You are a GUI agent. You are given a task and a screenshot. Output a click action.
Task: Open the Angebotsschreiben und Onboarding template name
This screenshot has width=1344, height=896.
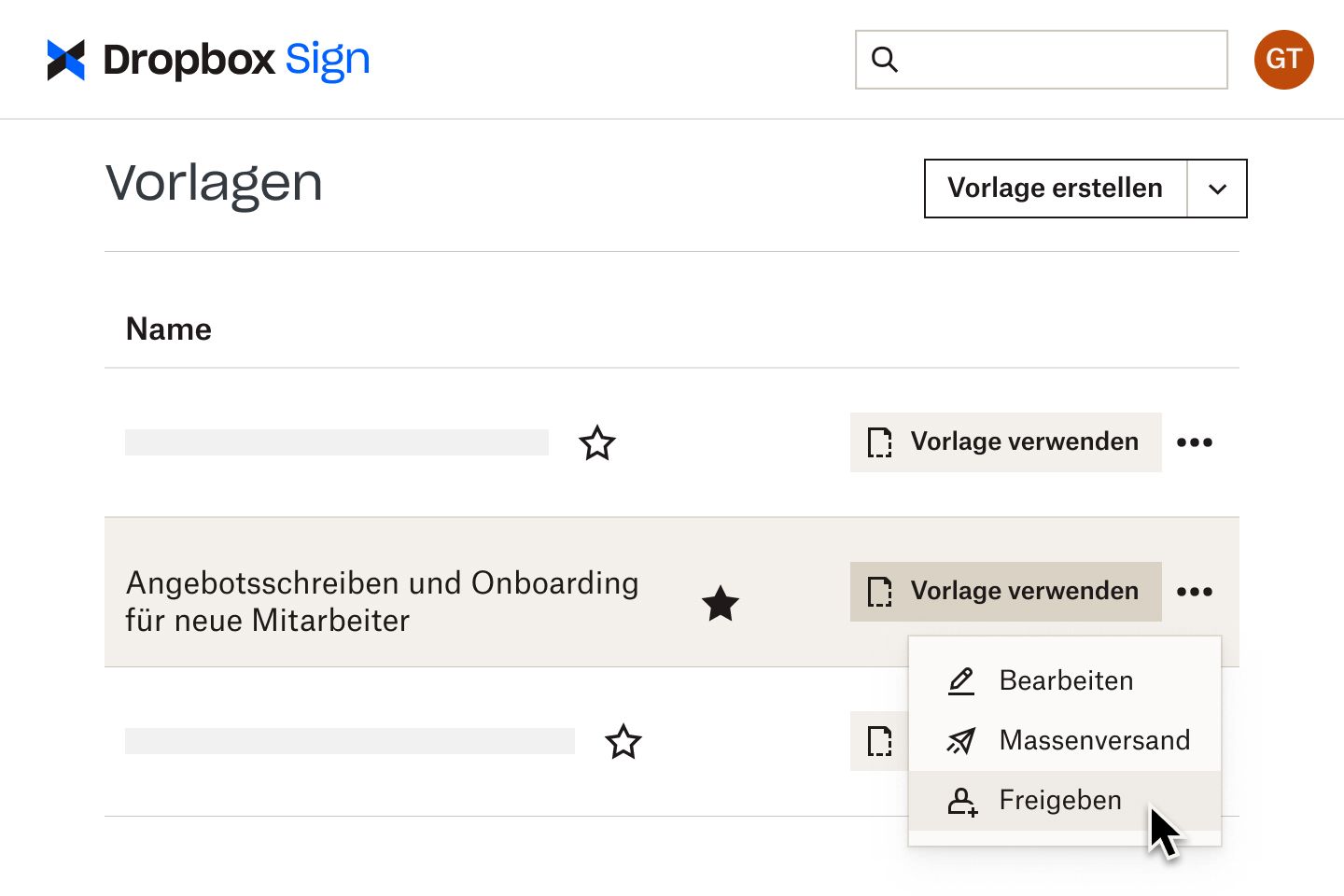(x=383, y=601)
